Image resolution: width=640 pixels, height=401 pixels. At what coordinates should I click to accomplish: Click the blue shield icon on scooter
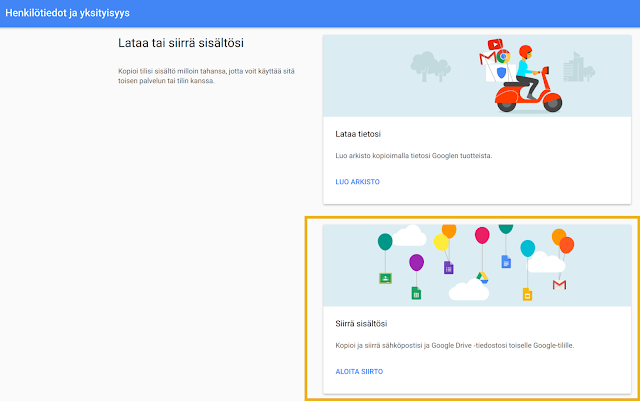tap(500, 73)
